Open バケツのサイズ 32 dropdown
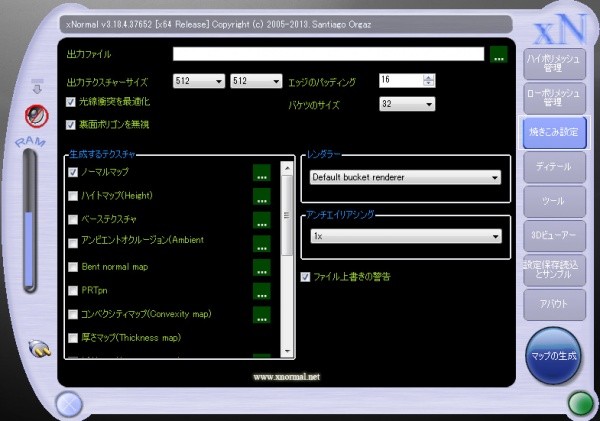Screen dimensions: 600x421 [407, 104]
